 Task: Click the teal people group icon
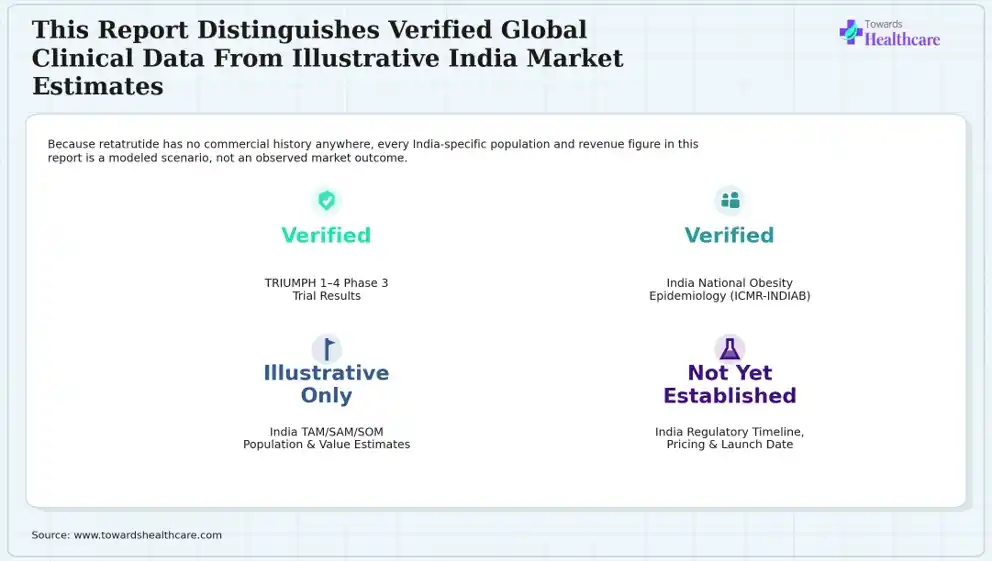click(x=729, y=200)
